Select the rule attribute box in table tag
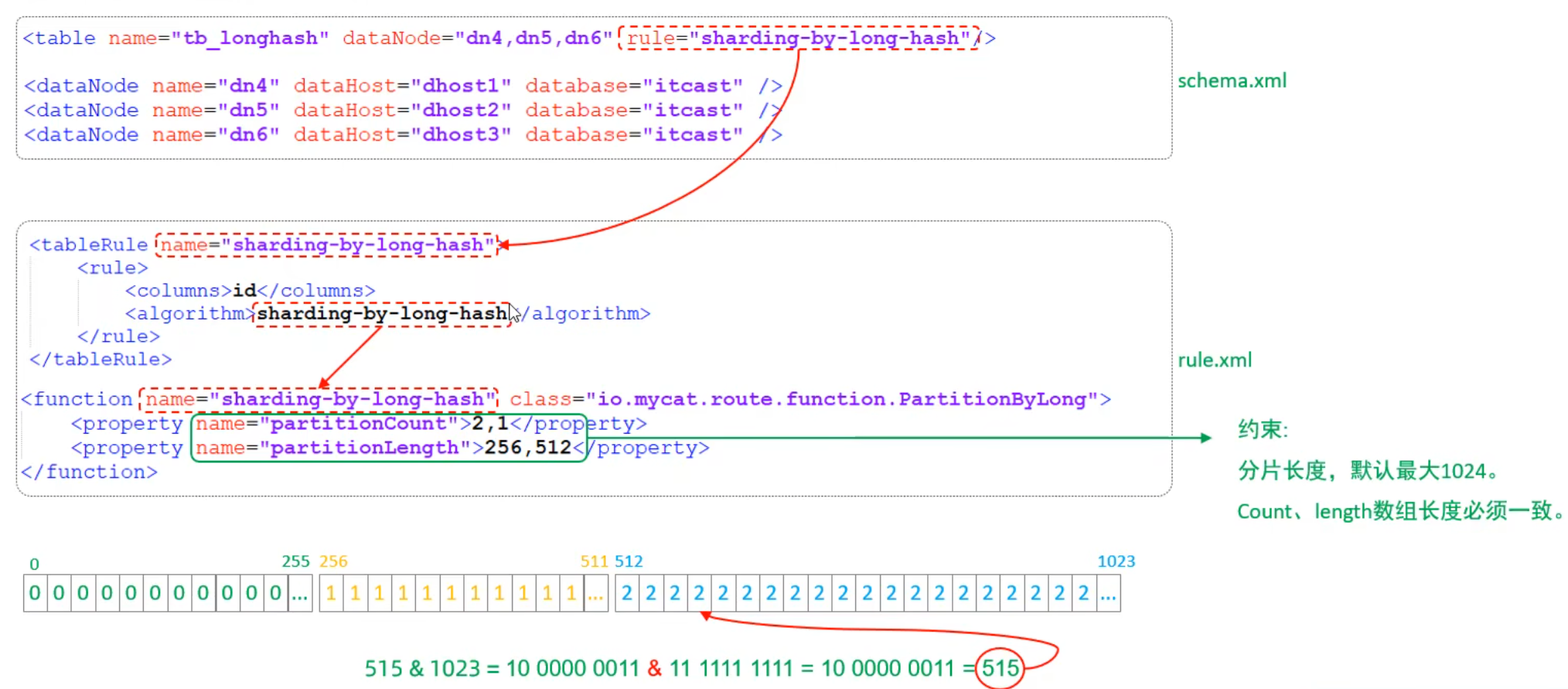This screenshot has height=689, width=1568. [x=798, y=38]
